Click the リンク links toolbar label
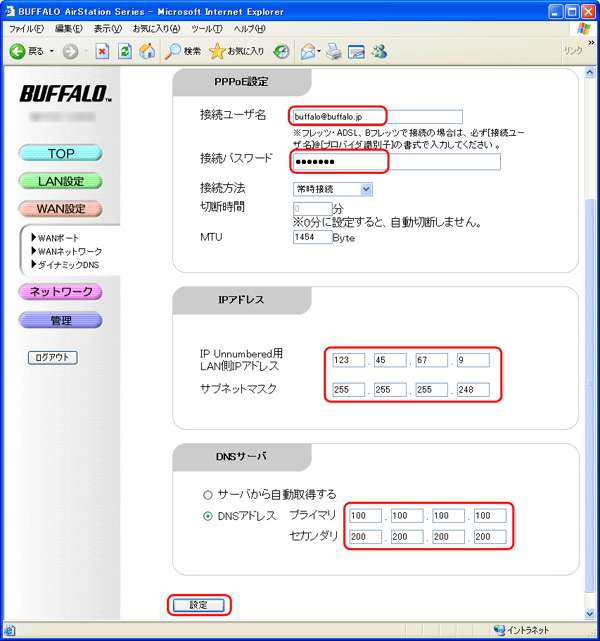 coord(573,51)
